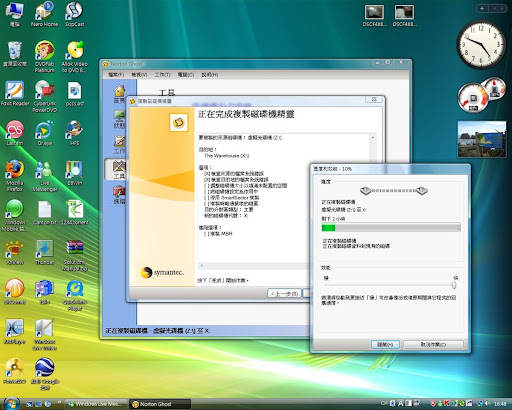The height and width of the screenshot is (410, 512).
Task: Close the Copy Drive wizard dialog
Action: tap(374, 99)
